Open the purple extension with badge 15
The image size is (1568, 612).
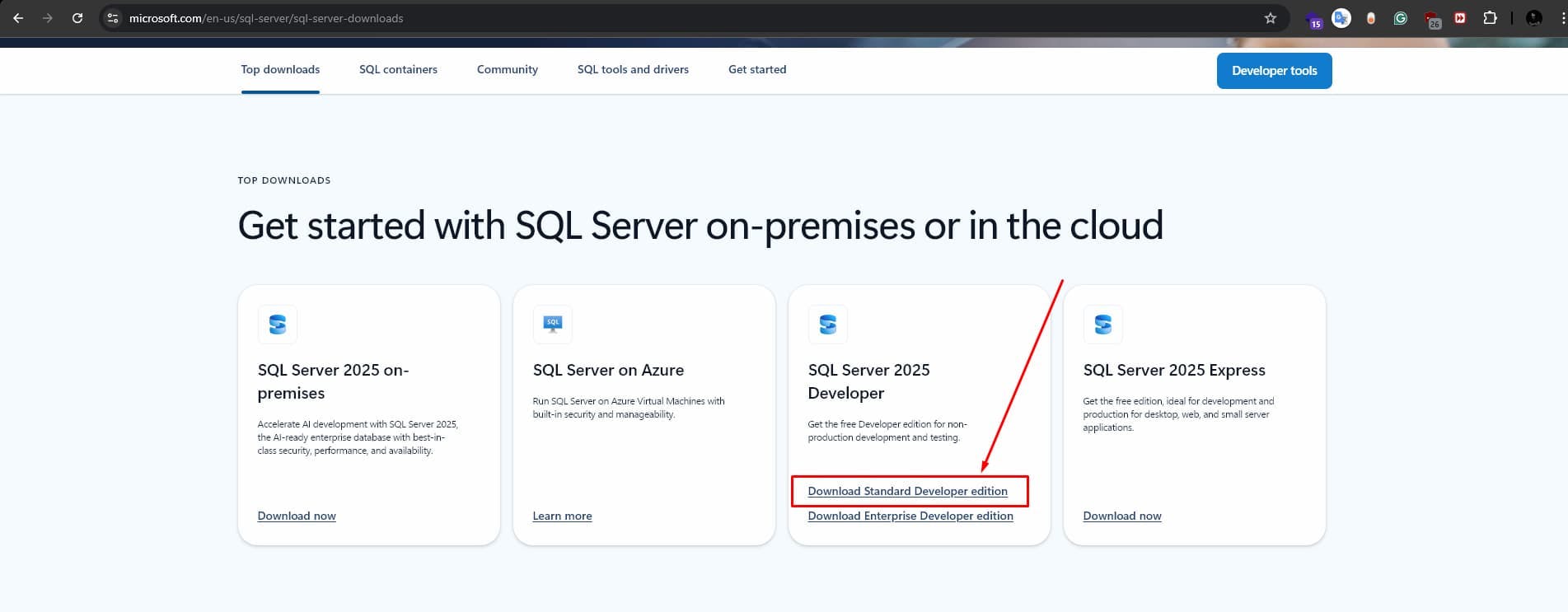(x=1313, y=19)
